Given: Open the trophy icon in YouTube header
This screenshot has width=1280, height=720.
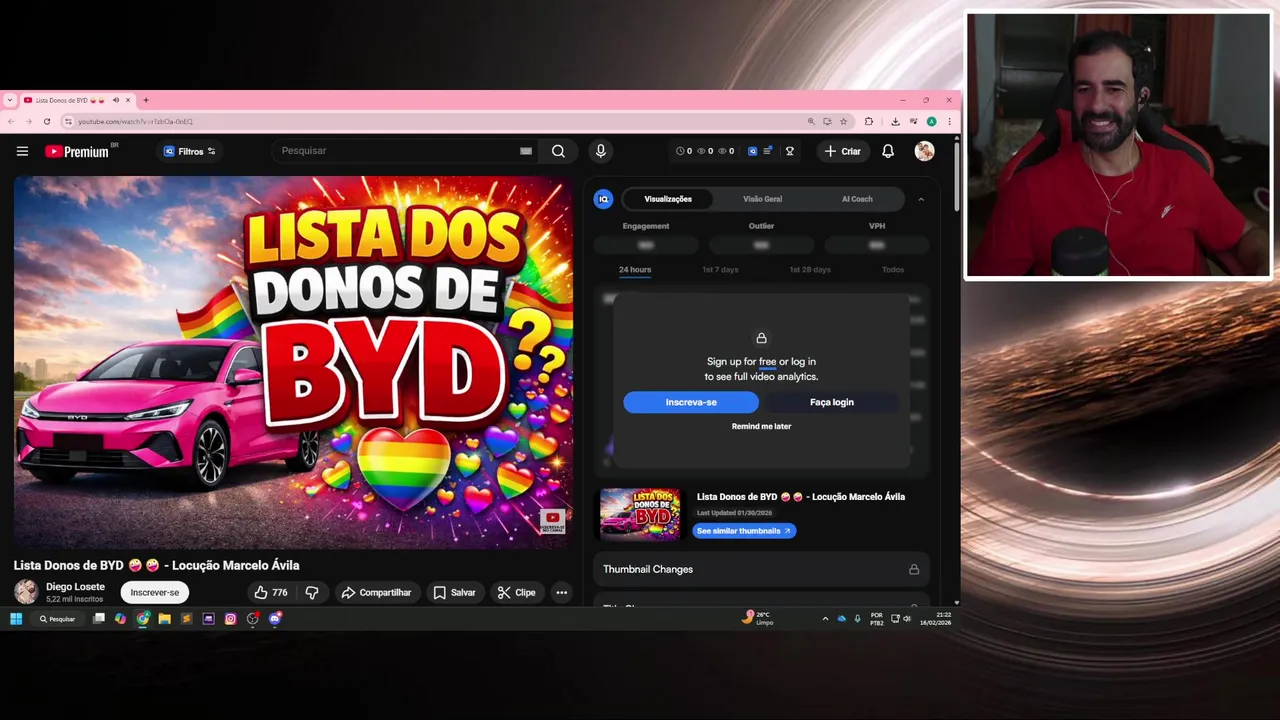Looking at the screenshot, I should click(x=789, y=151).
